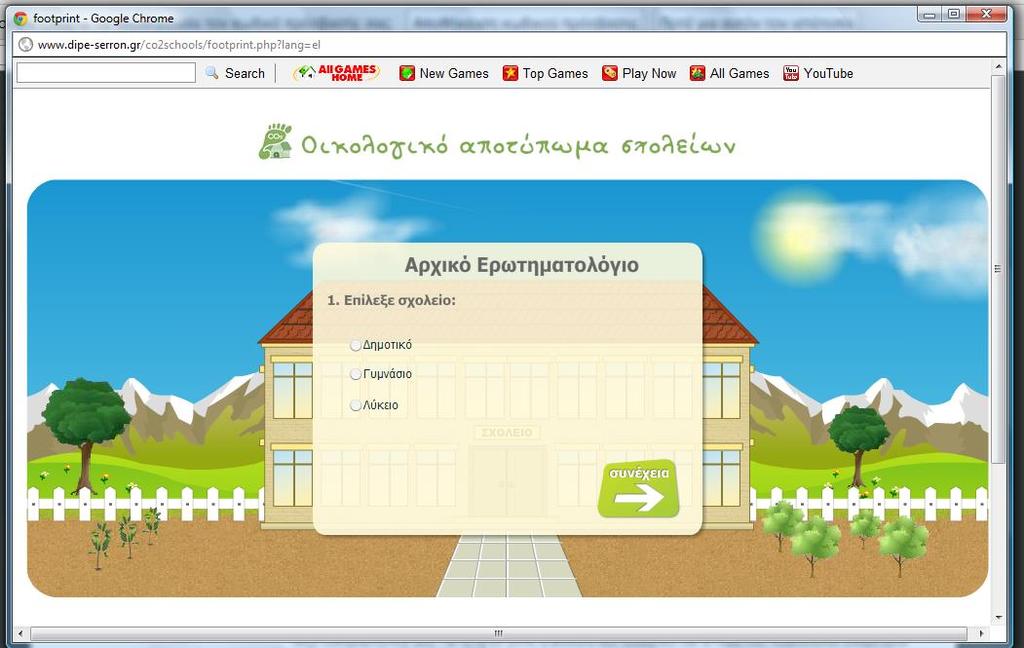
Task: Open the Top Games toolbar link
Action: click(x=545, y=73)
